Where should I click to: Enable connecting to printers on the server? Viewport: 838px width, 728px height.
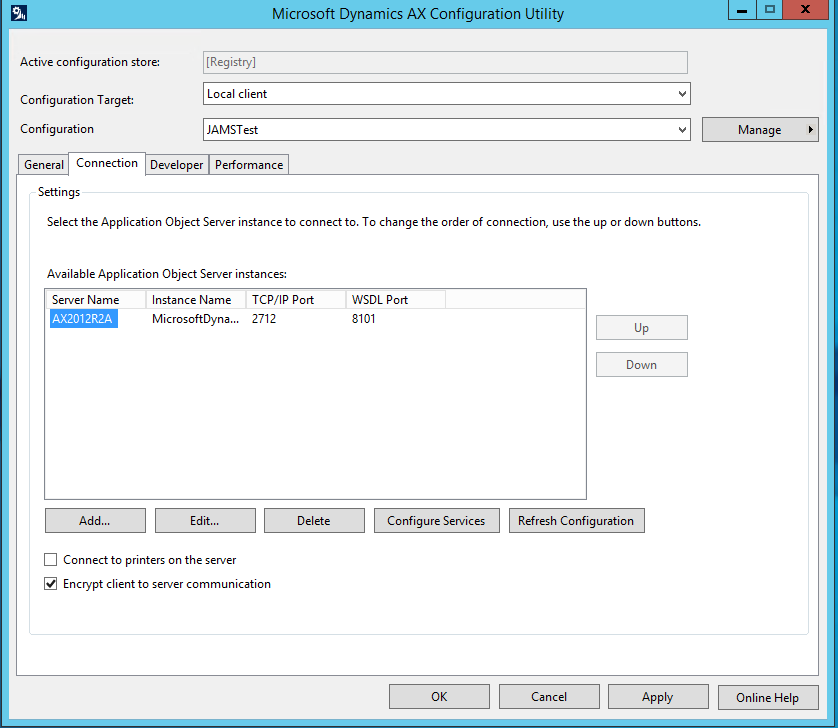[50, 560]
